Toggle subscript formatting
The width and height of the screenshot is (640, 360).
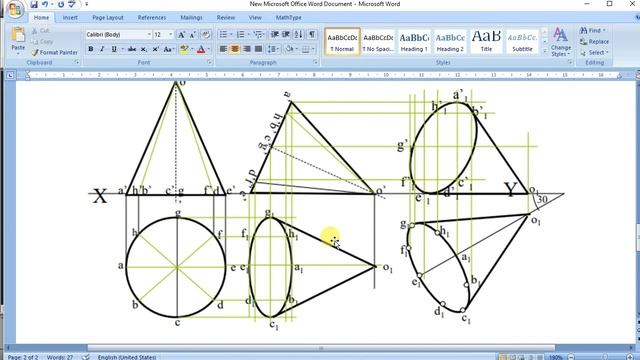click(144, 49)
